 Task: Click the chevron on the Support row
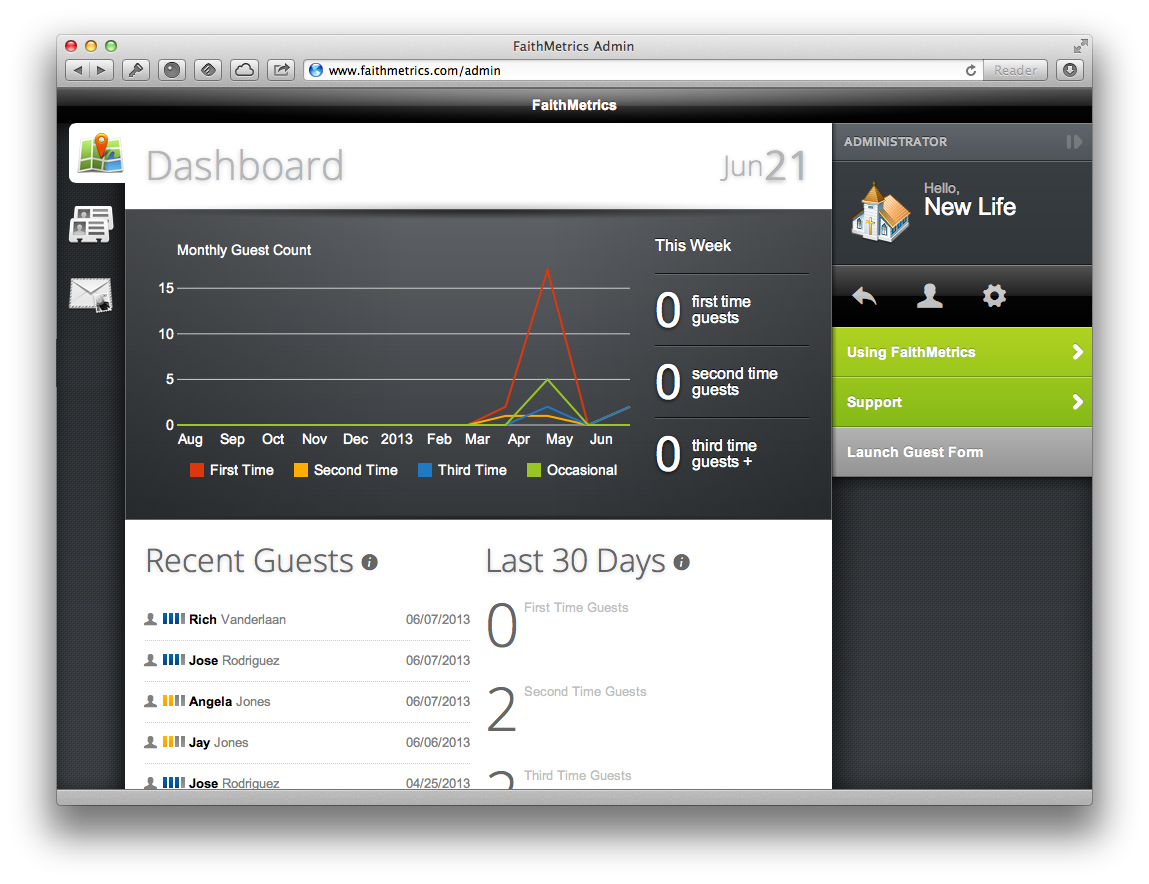click(1078, 402)
